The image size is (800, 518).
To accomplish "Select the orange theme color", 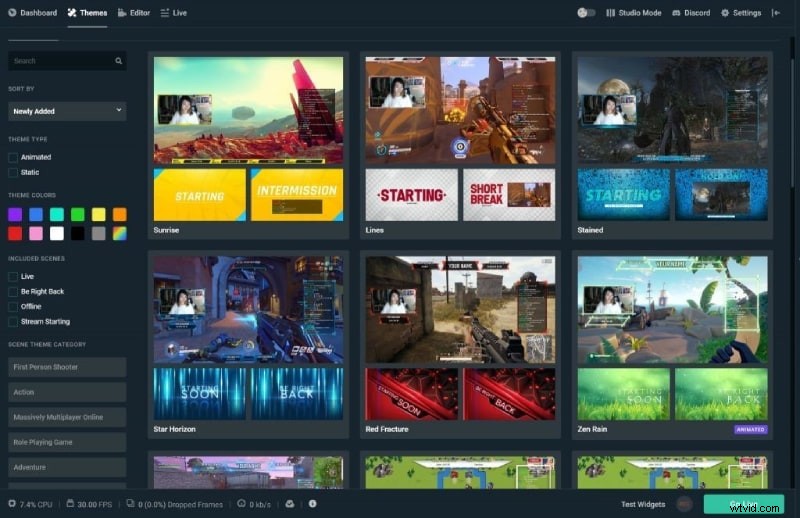I will (x=119, y=214).
